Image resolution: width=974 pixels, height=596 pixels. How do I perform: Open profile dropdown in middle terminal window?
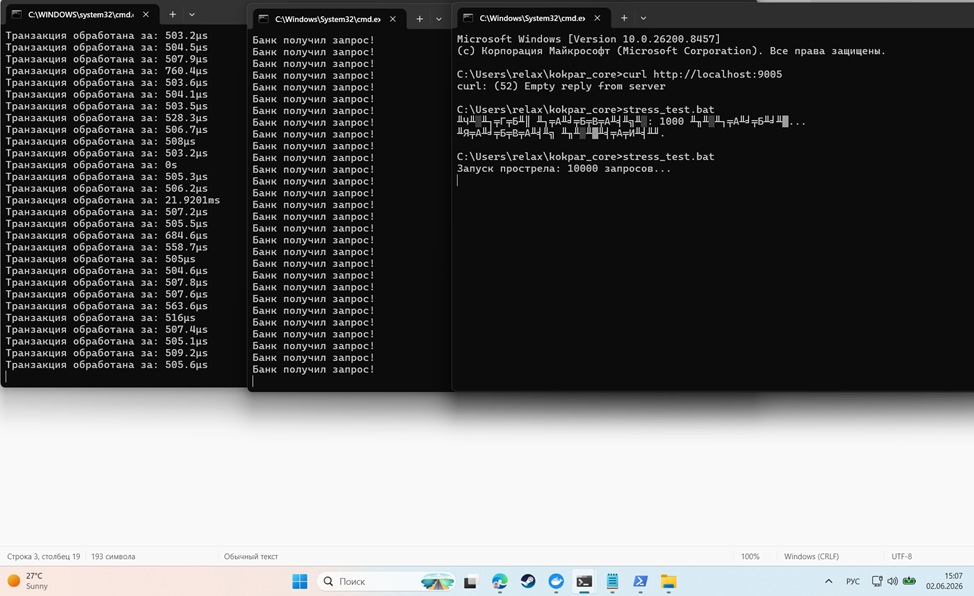click(x=439, y=19)
